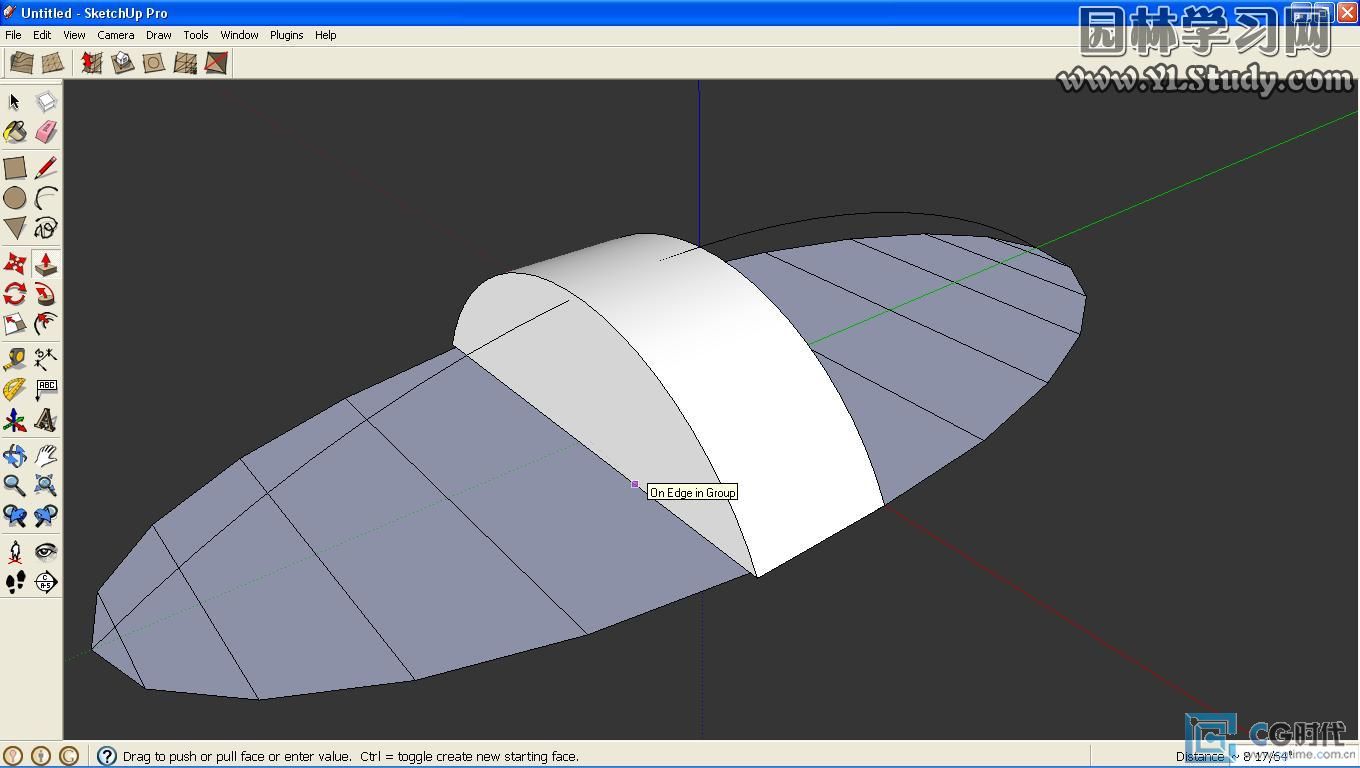The width and height of the screenshot is (1360, 768).
Task: Go to Previous camera view
Action: [14, 516]
